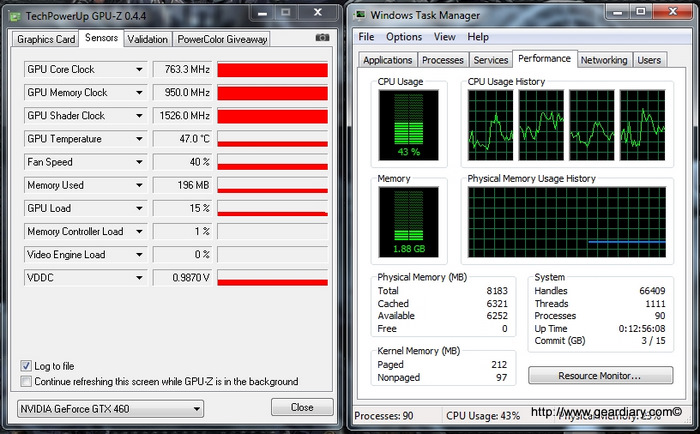Screen dimensions: 700x434
Task: Enable 'Continue refreshing this screen' checkbox
Action: [x=26, y=381]
